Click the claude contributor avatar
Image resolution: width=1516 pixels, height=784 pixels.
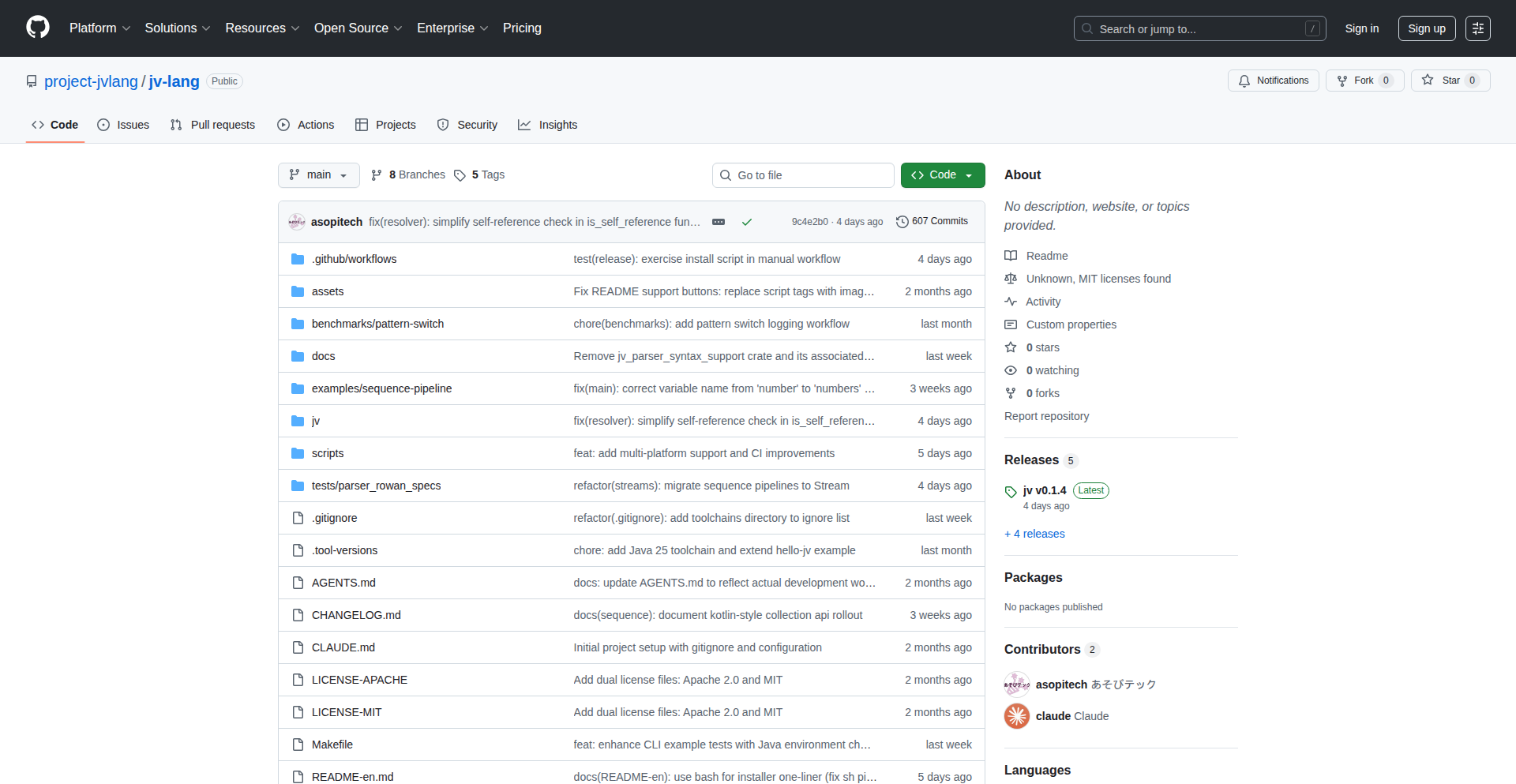coord(1017,716)
